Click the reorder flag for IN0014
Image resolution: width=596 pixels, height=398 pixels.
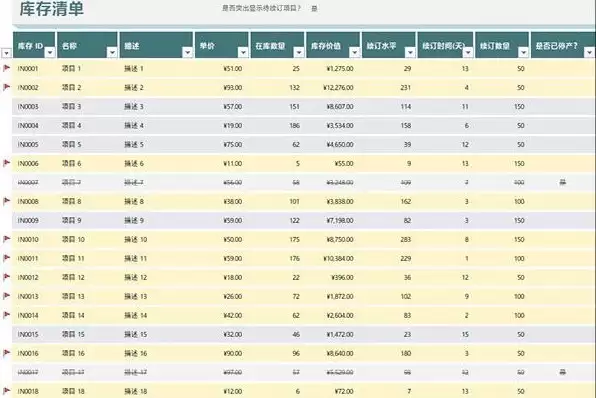point(6,315)
